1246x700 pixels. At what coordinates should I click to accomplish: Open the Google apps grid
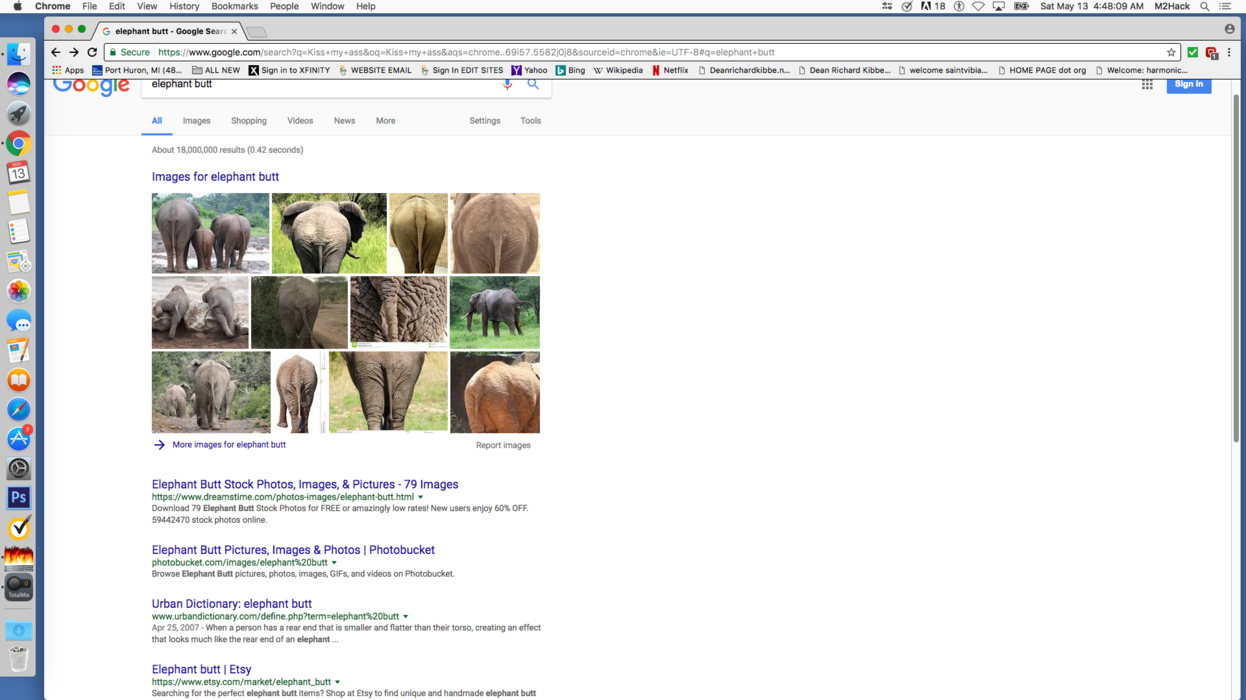click(1147, 85)
